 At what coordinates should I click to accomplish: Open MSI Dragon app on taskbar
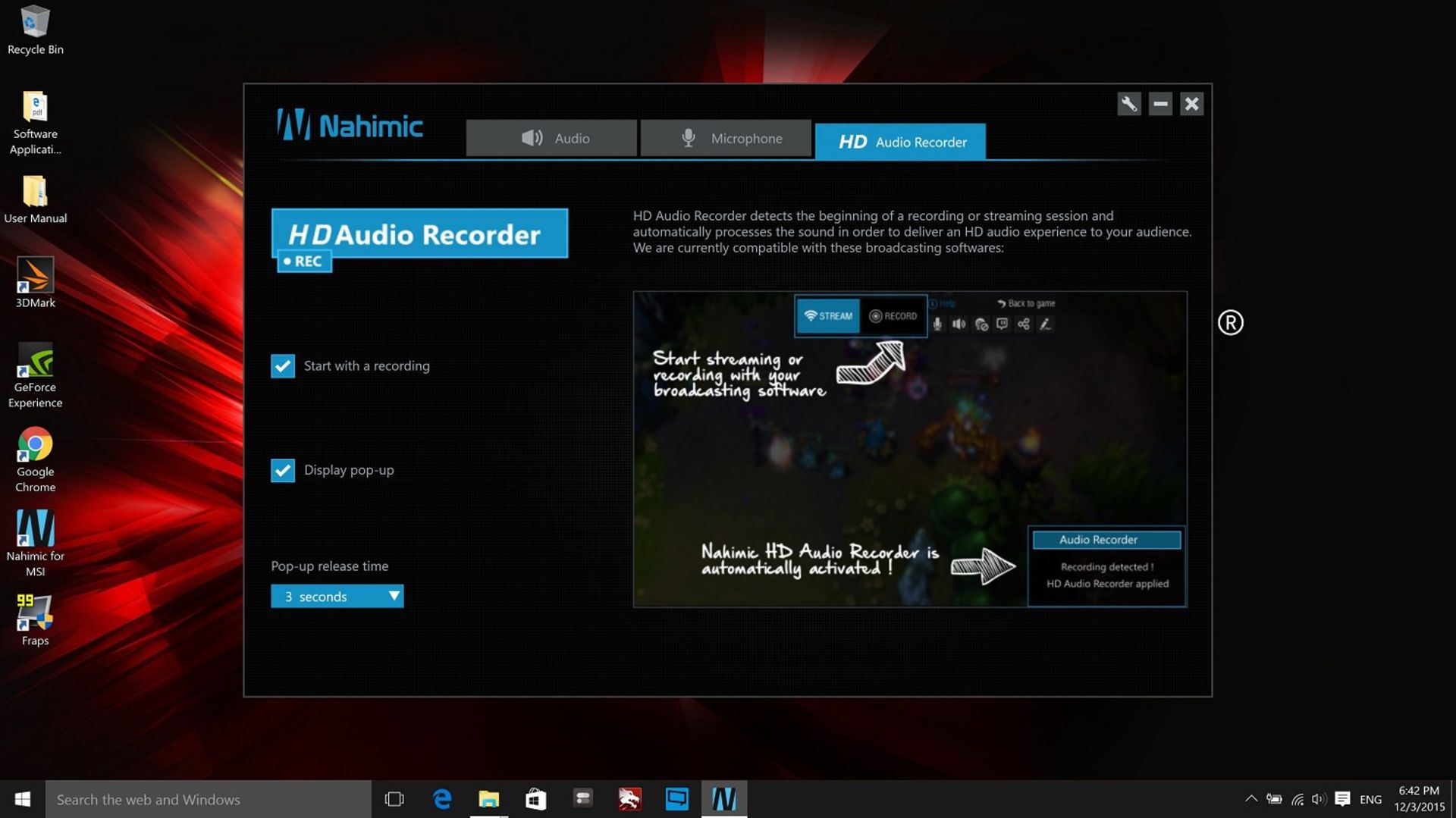click(x=629, y=799)
